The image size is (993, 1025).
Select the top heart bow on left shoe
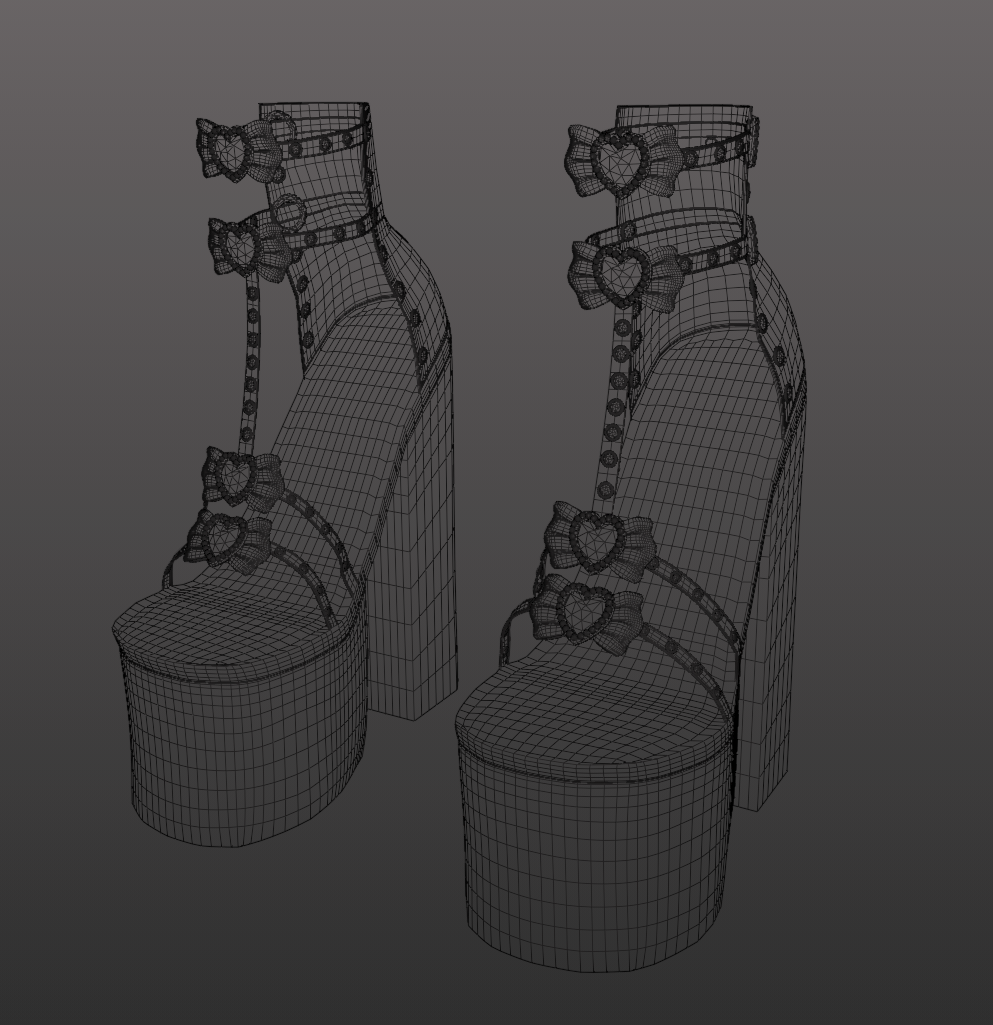[x=238, y=152]
